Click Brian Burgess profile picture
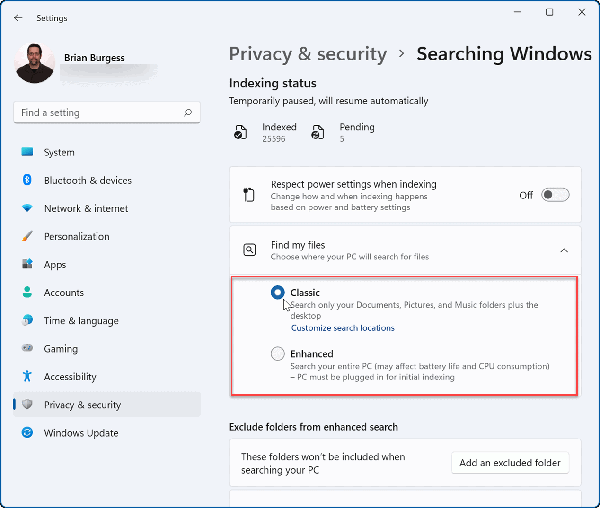 coord(34,63)
